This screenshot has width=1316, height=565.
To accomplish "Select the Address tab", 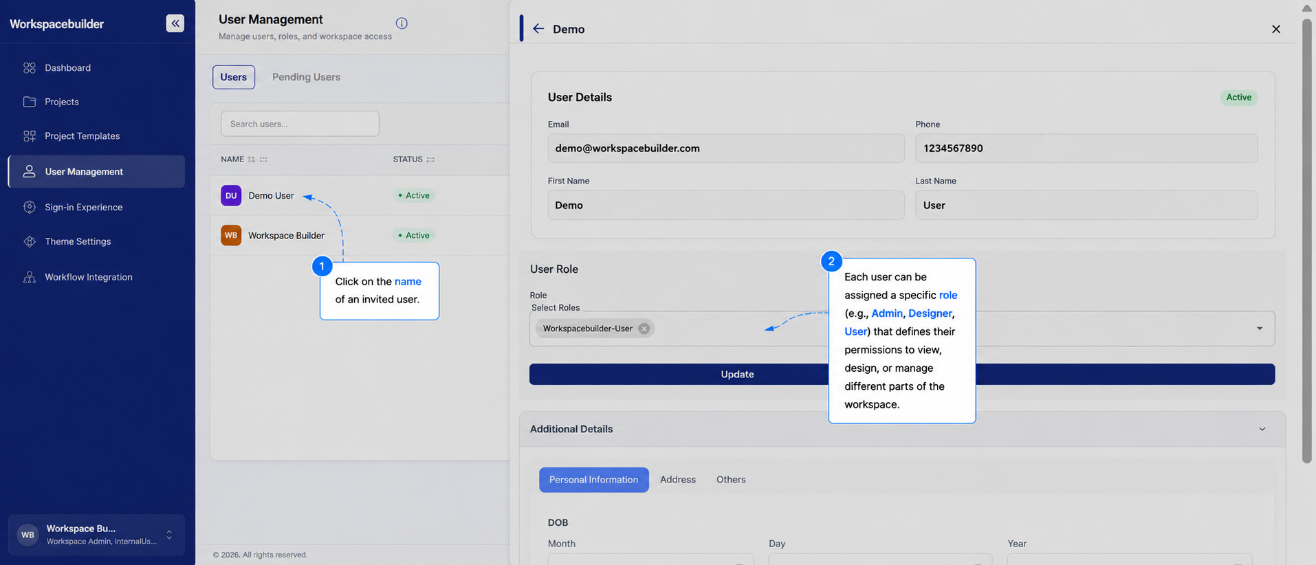I will pos(678,480).
